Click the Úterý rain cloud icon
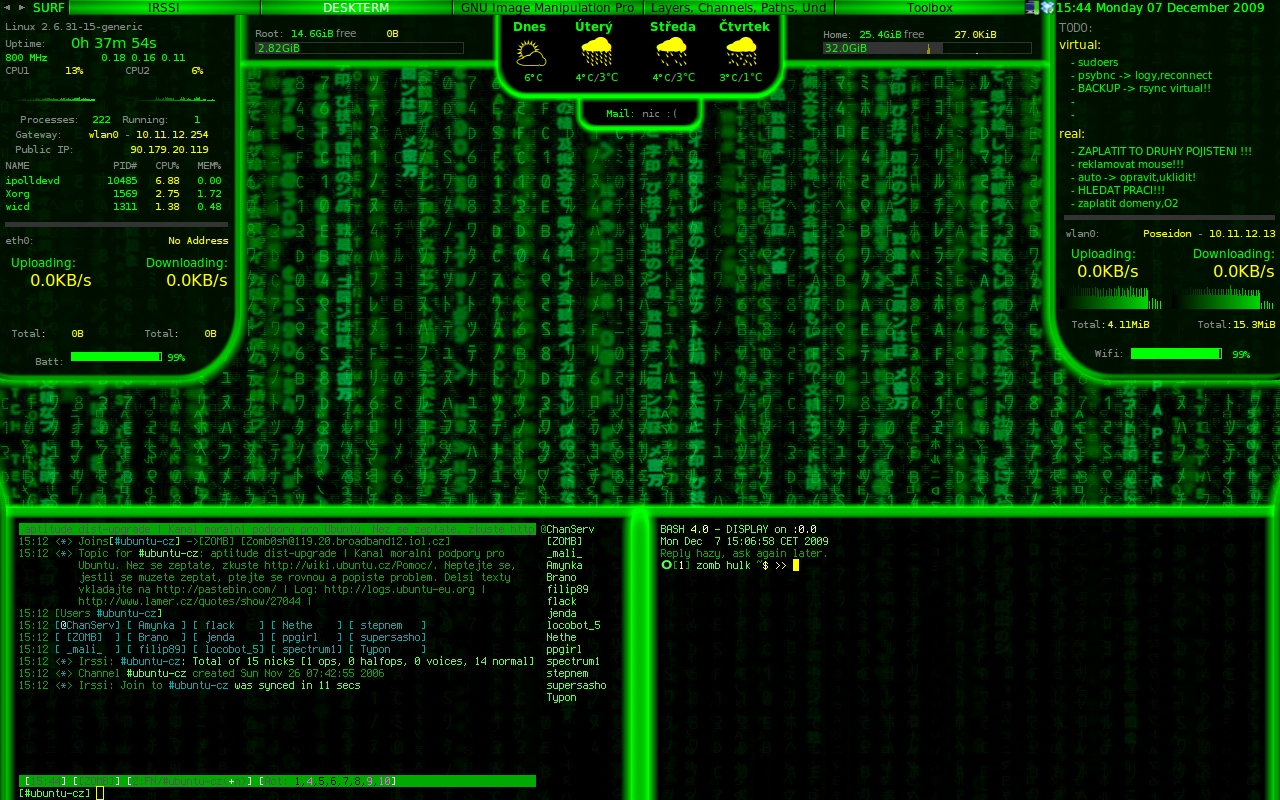Screen dimensions: 1280x800 (x=596, y=52)
